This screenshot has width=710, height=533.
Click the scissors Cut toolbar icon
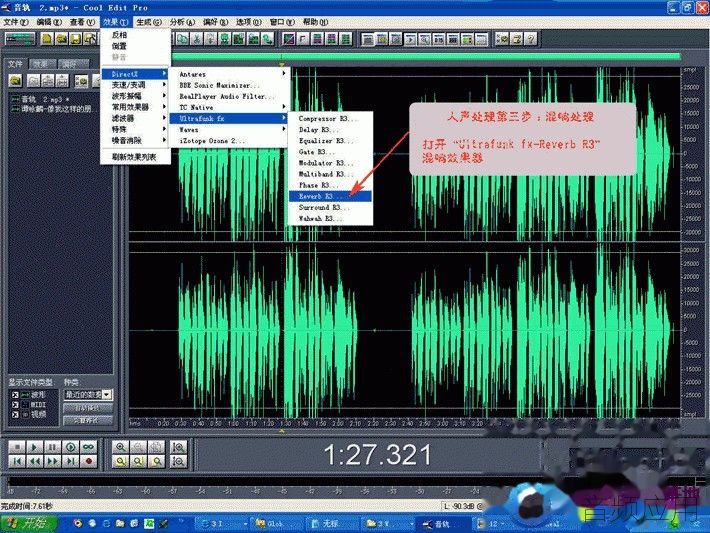[x=196, y=39]
